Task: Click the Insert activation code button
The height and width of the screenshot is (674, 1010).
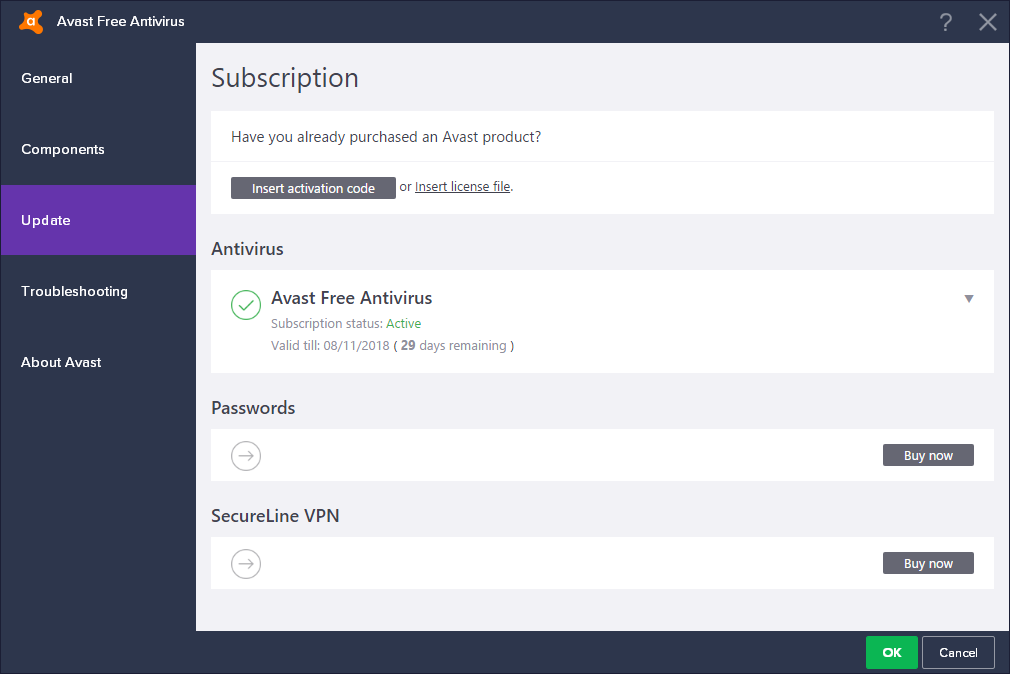Action: coord(313,188)
